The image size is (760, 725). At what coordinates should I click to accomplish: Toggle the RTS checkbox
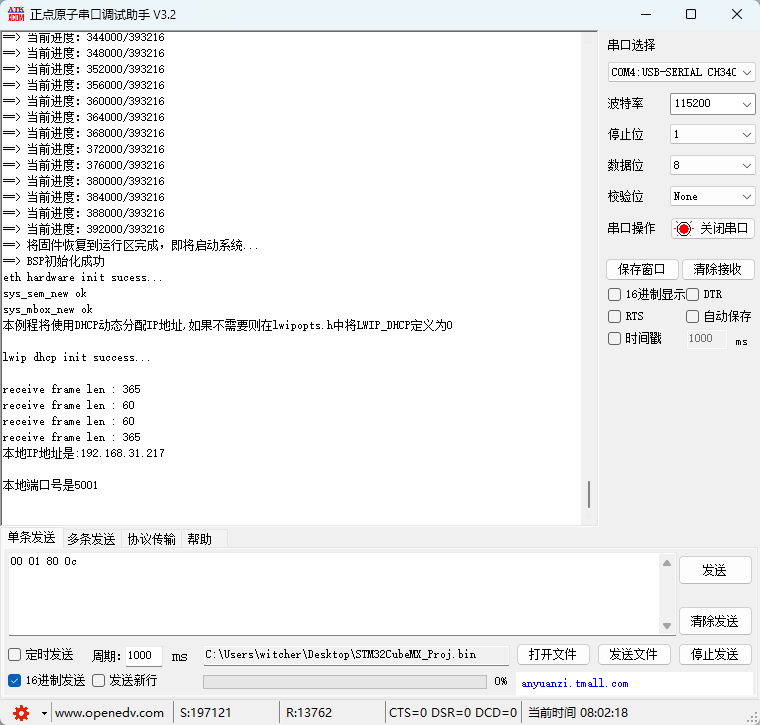614,316
